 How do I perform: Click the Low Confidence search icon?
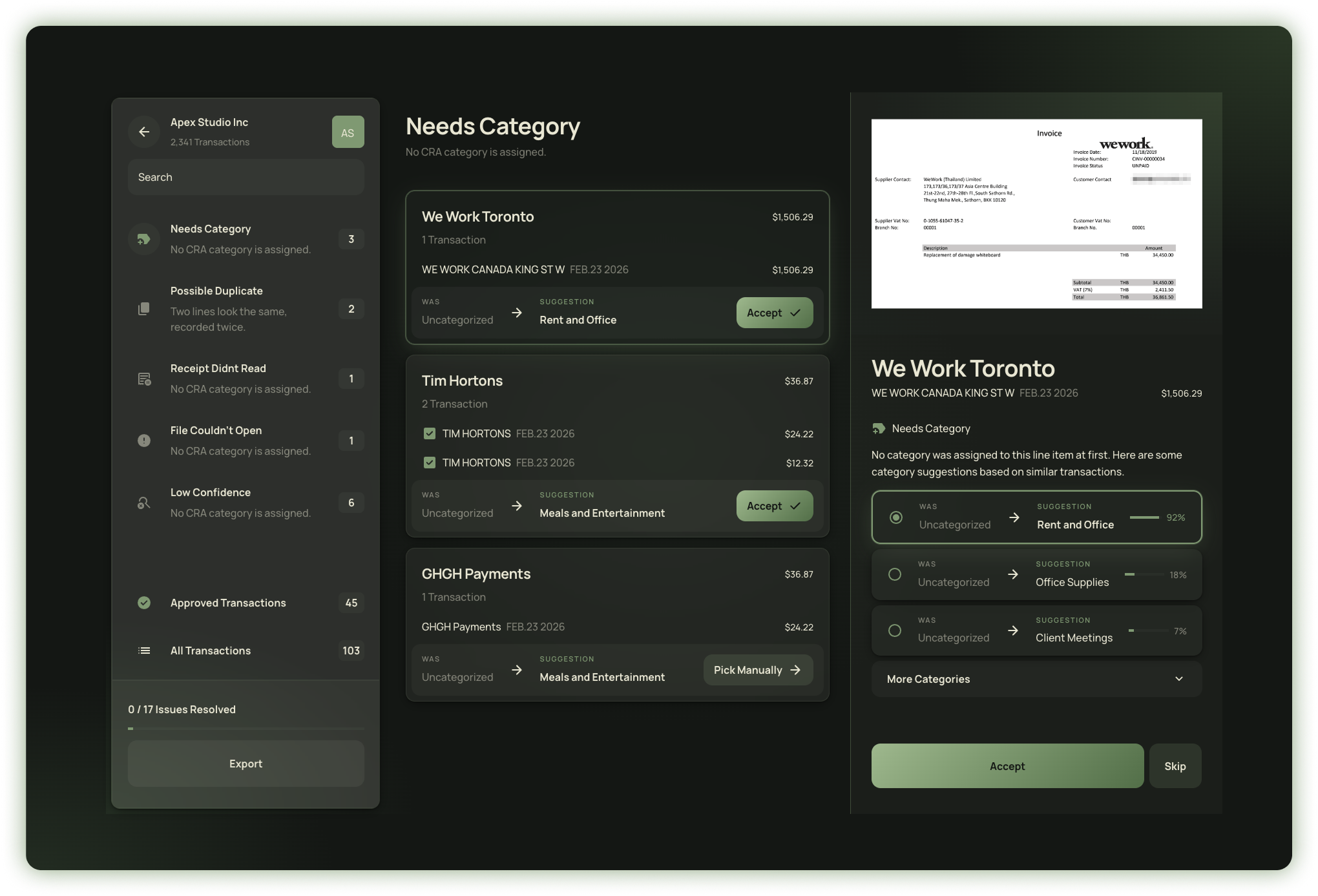144,503
